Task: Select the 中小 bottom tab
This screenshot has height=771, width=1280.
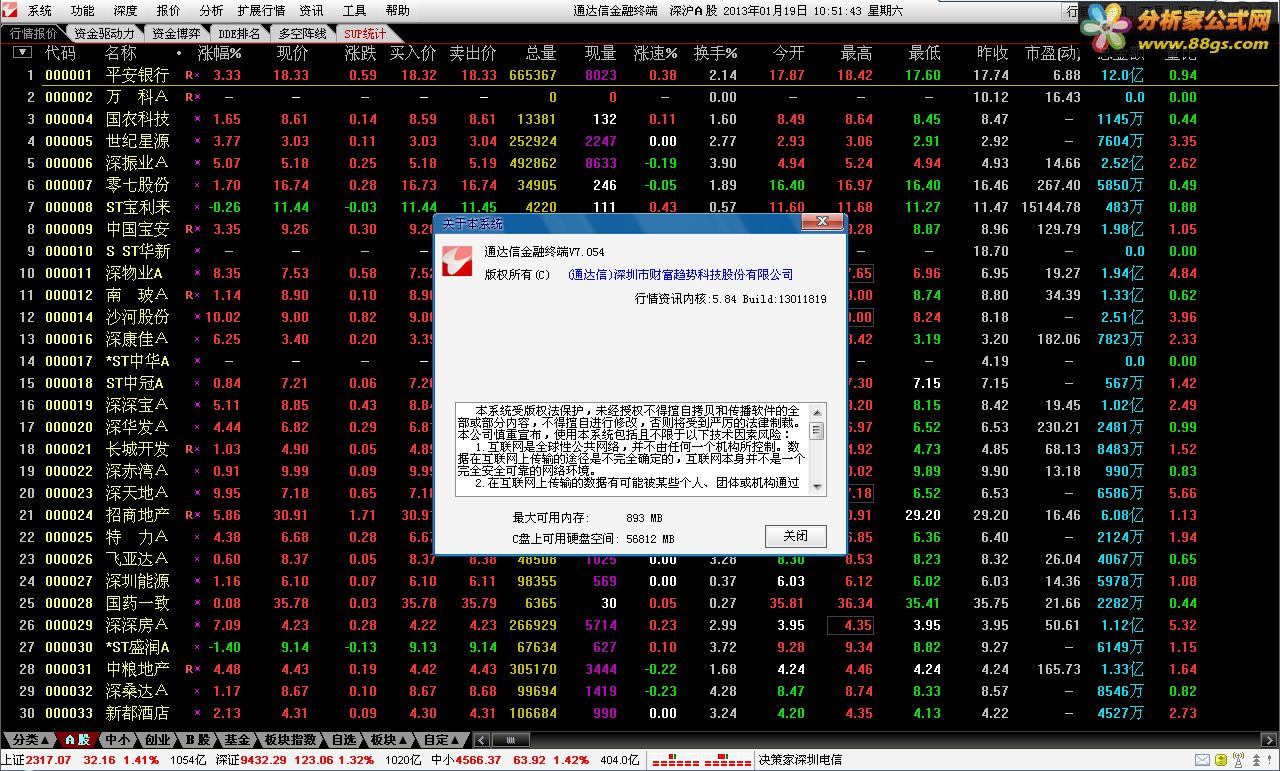Action: pyautogui.click(x=117, y=740)
